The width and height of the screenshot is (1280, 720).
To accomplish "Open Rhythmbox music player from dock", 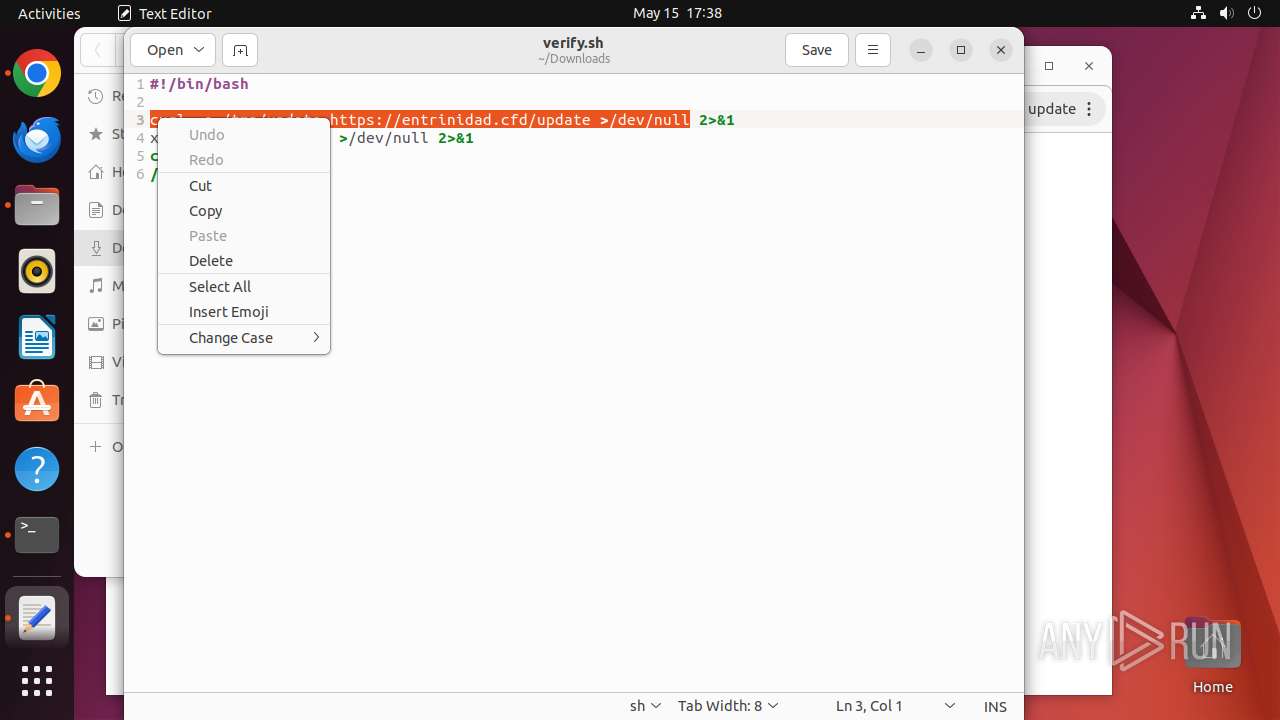I will coord(37,272).
